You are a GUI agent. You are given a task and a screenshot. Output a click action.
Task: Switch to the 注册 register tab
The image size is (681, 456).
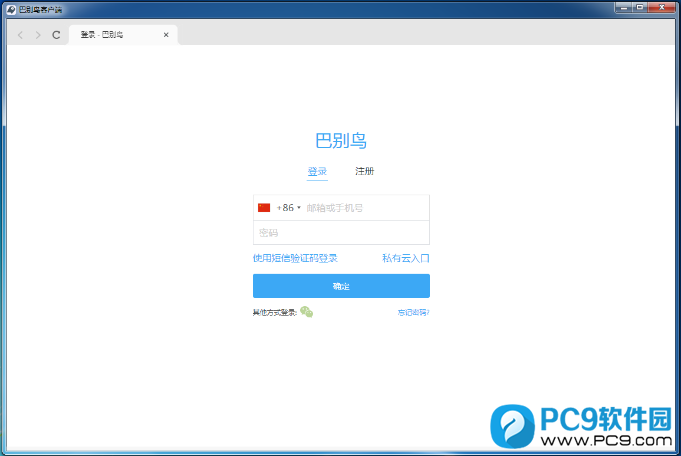point(364,171)
